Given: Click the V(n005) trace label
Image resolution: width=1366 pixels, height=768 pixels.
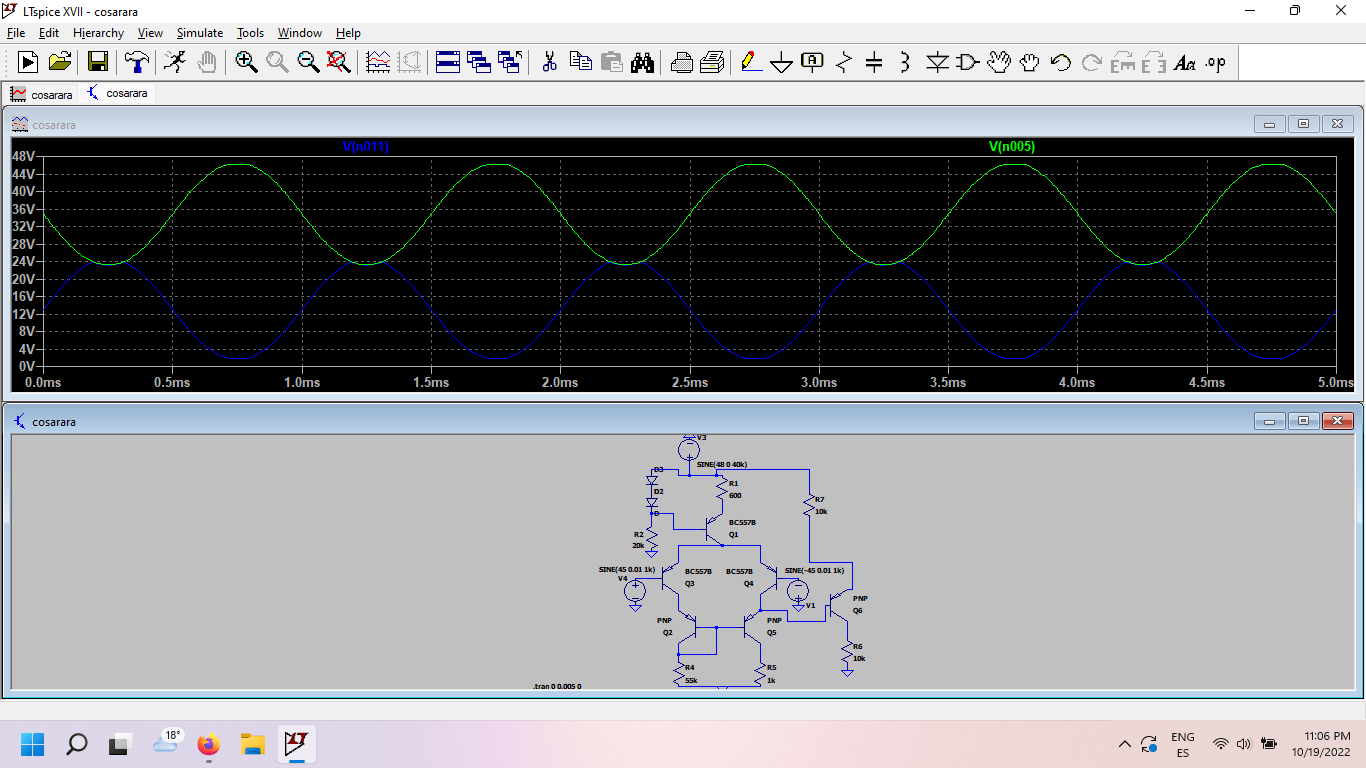Looking at the screenshot, I should 1012,147.
